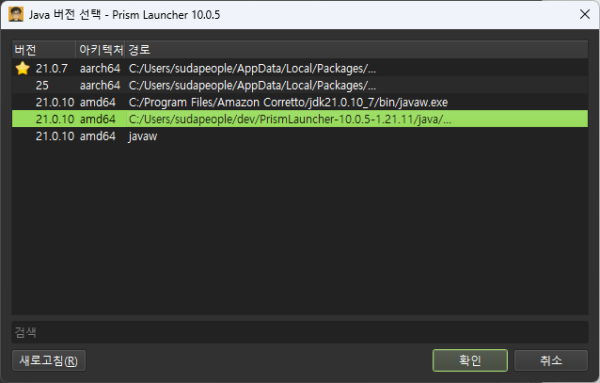Click 21.0.10 in the javaw row
This screenshot has height=383, width=600.
[55, 136]
